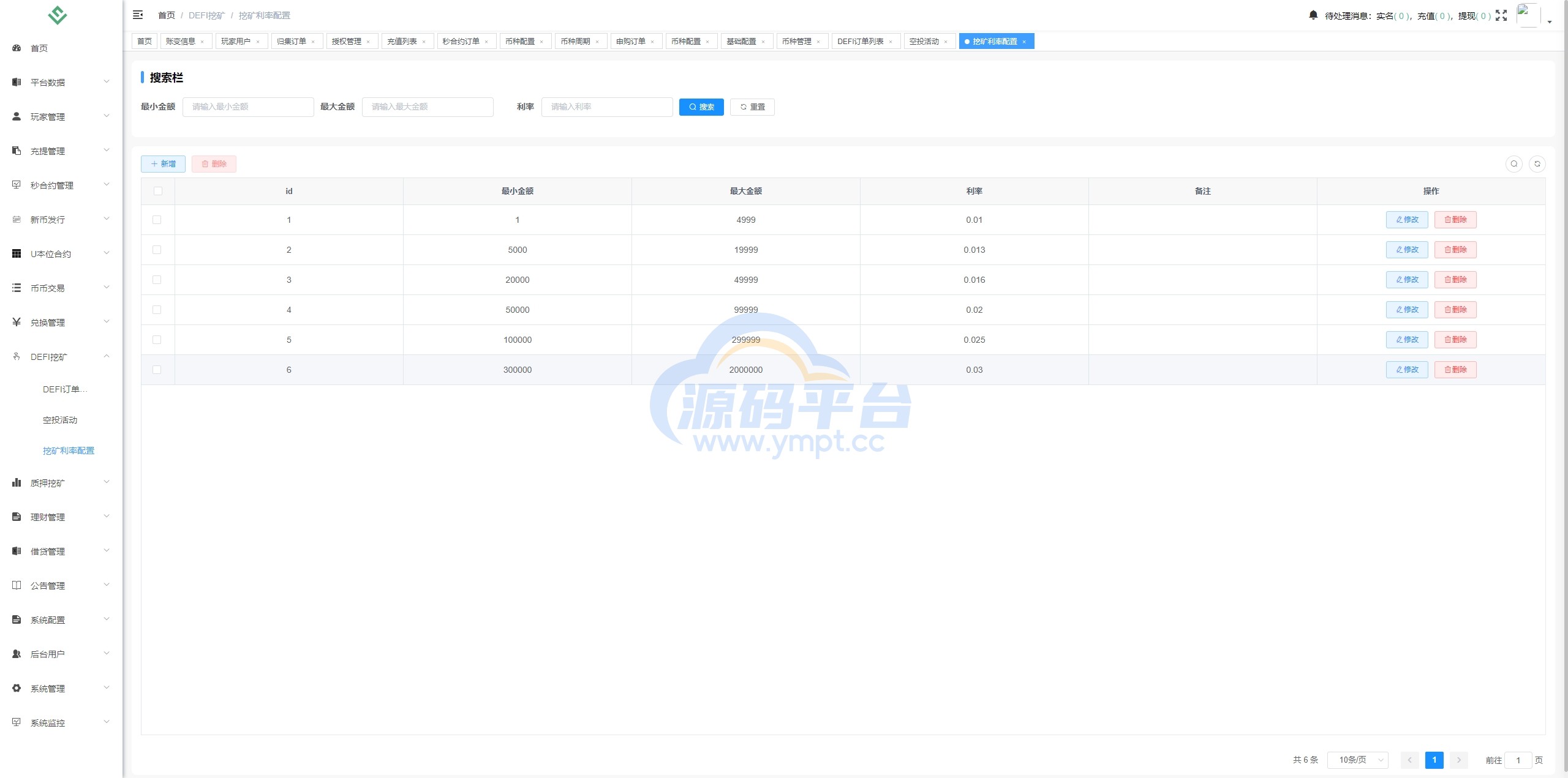1568x778 pixels.
Task: Click 删除 for row id 6
Action: tap(1455, 370)
